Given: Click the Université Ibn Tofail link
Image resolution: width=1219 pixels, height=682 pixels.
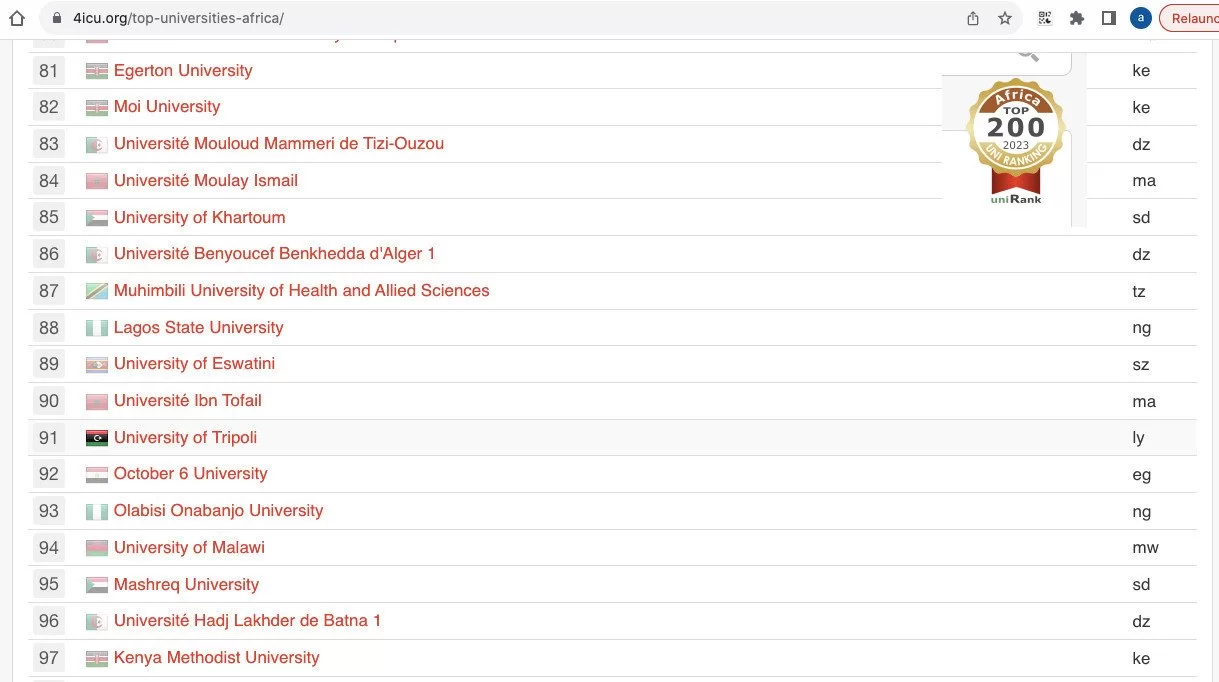Looking at the screenshot, I should point(187,401).
